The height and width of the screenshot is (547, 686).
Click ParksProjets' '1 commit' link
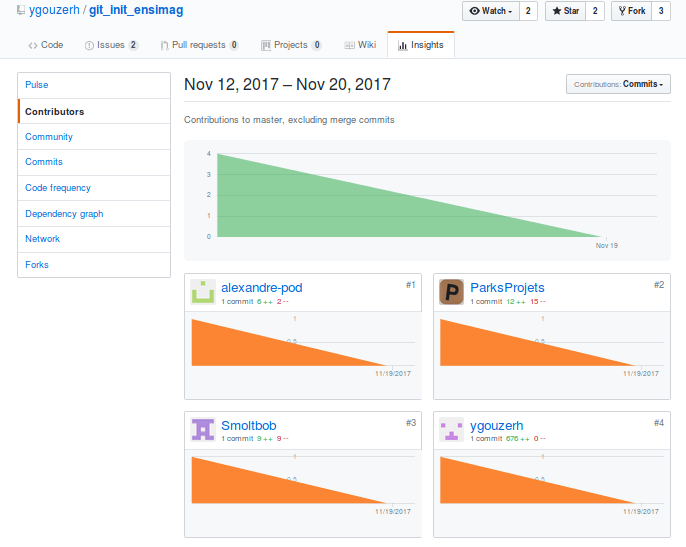pos(486,302)
